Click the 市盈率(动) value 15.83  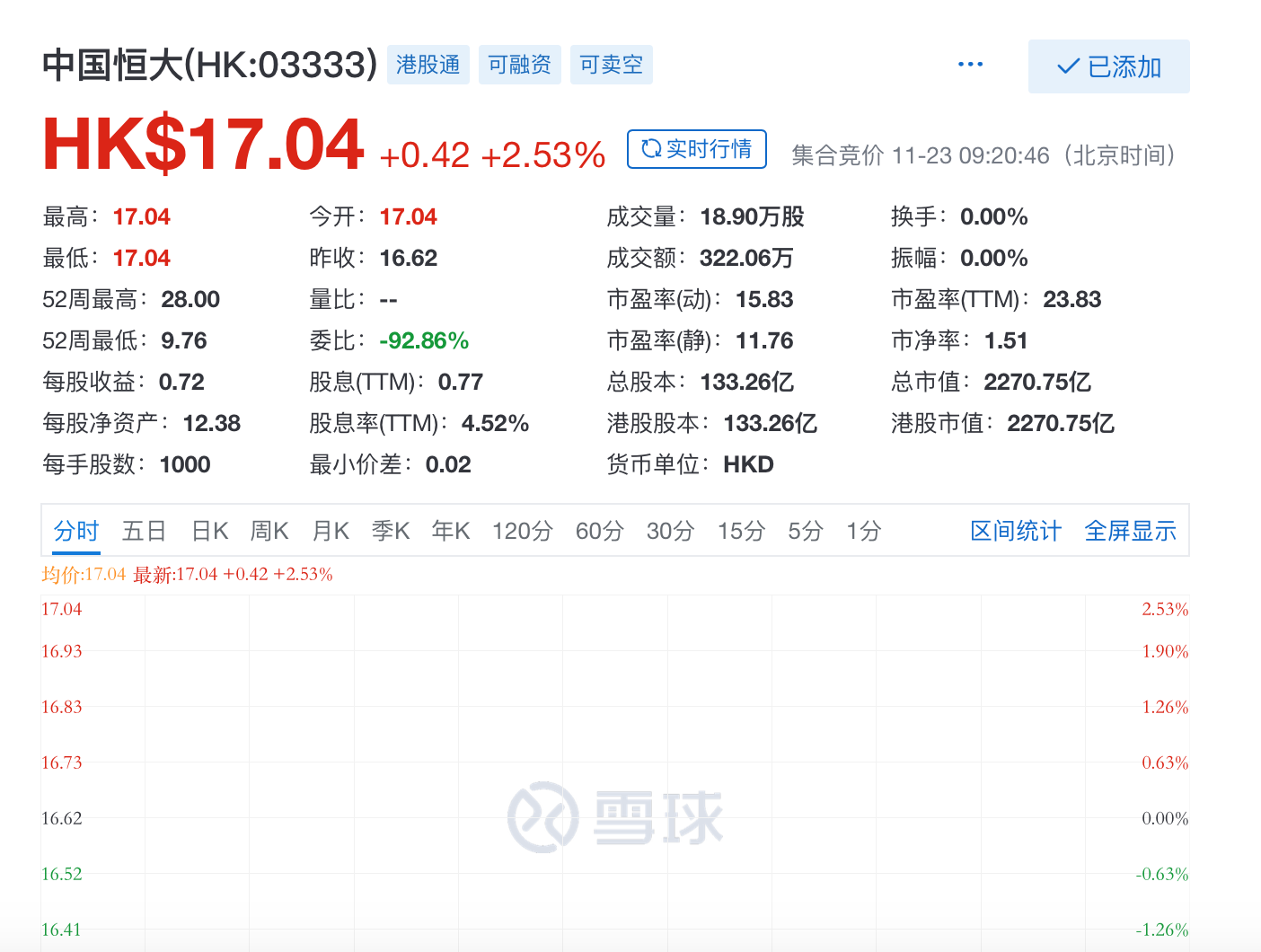point(765,299)
